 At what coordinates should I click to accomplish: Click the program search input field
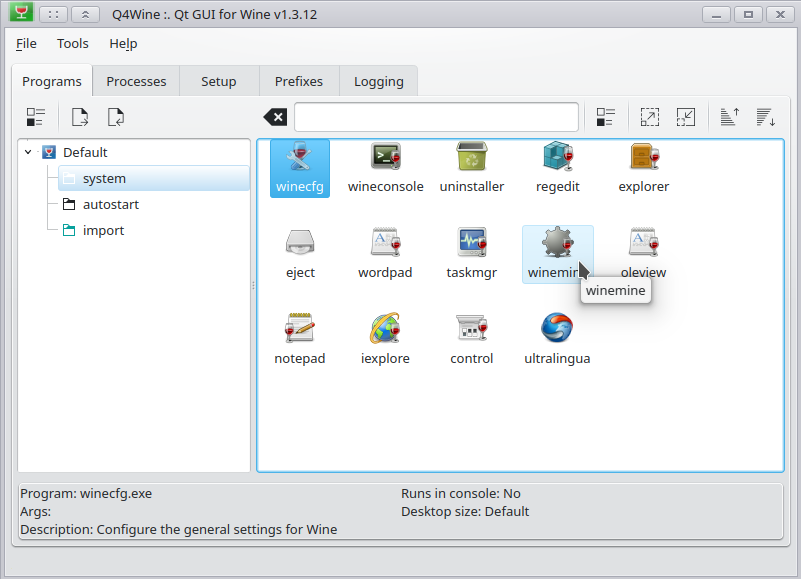[x=436, y=117]
